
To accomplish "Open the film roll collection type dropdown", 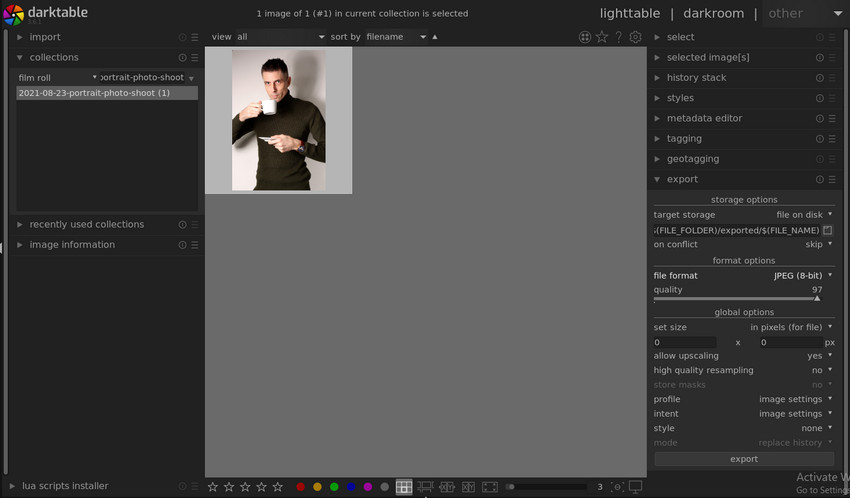I will tap(57, 77).
